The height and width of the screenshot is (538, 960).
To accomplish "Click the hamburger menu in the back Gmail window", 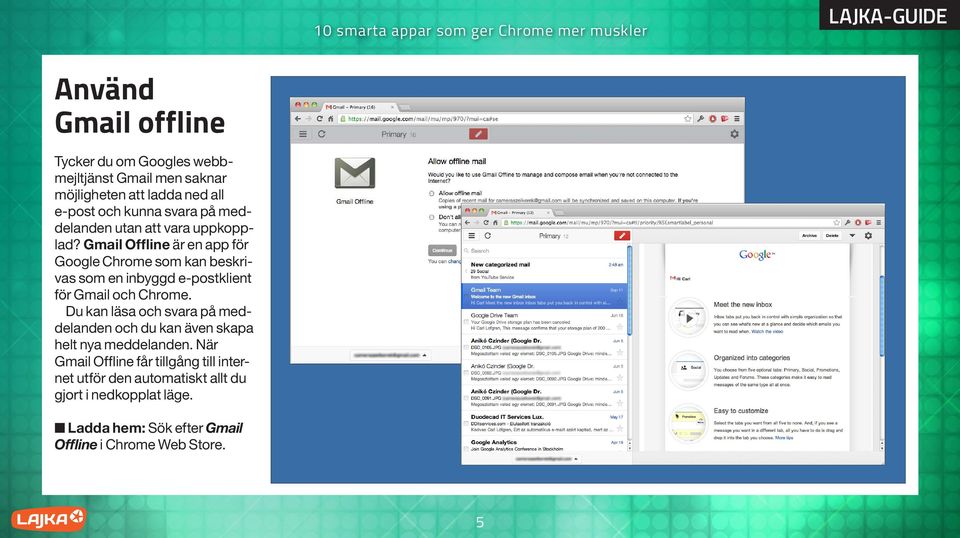I will (x=302, y=134).
